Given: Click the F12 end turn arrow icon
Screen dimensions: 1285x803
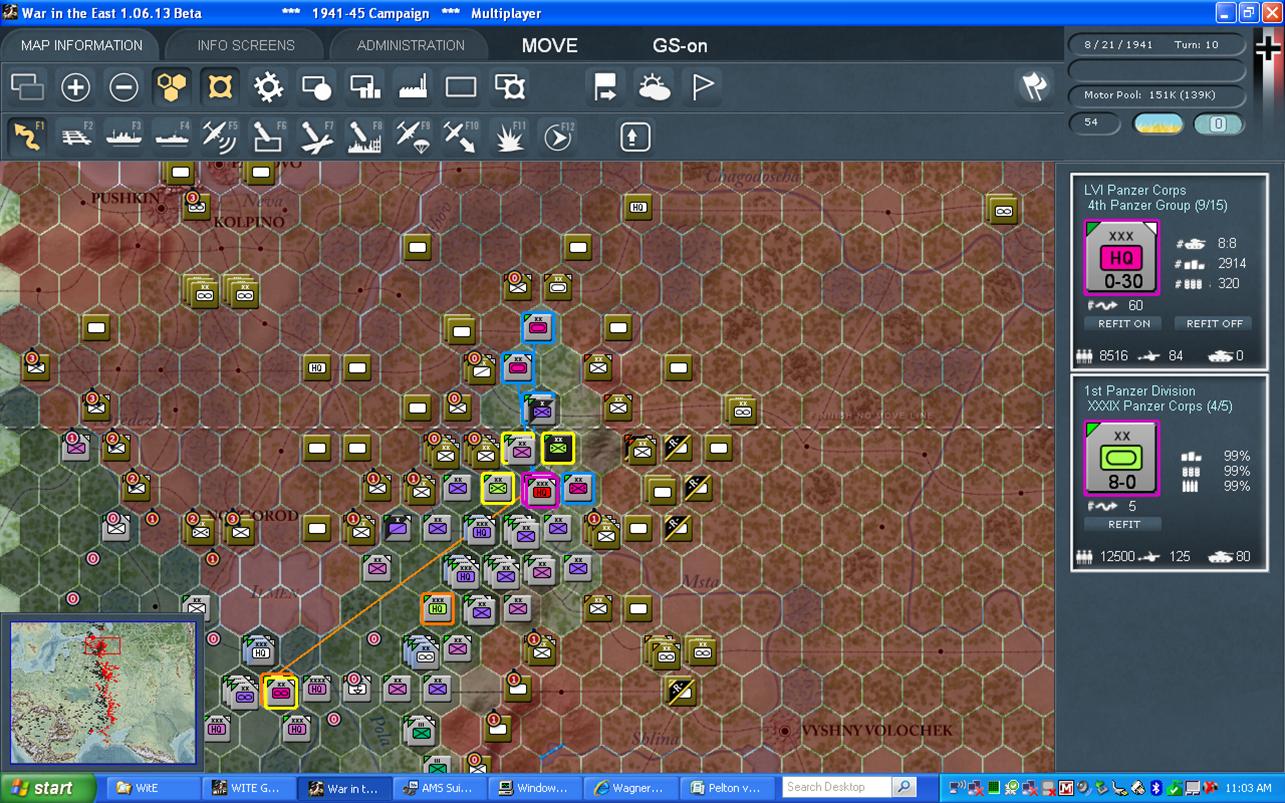Looking at the screenshot, I should coord(558,136).
